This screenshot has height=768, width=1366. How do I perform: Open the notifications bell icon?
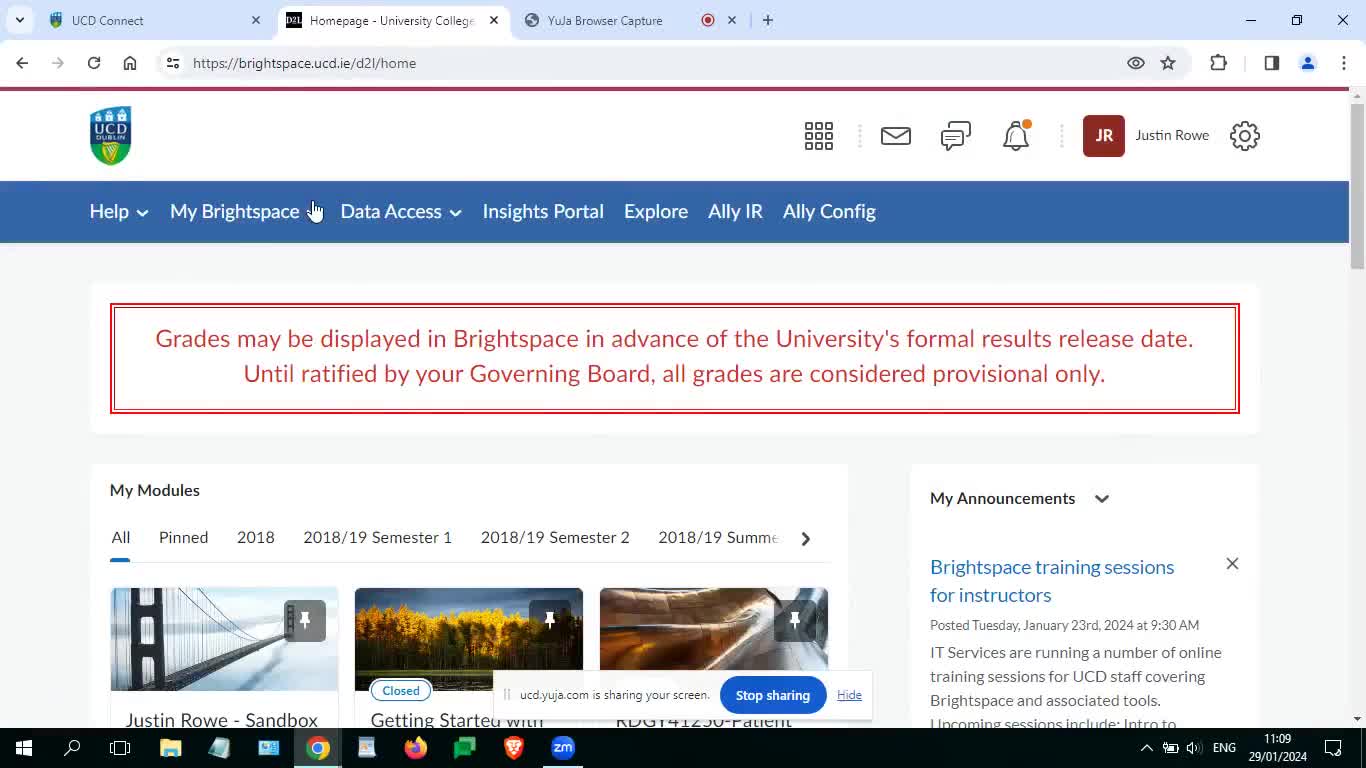1016,136
